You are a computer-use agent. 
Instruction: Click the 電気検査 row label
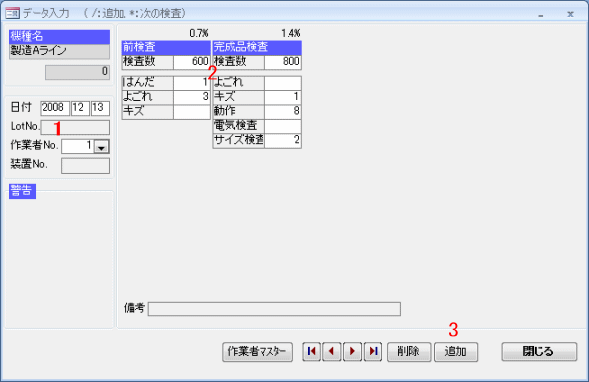click(x=239, y=126)
